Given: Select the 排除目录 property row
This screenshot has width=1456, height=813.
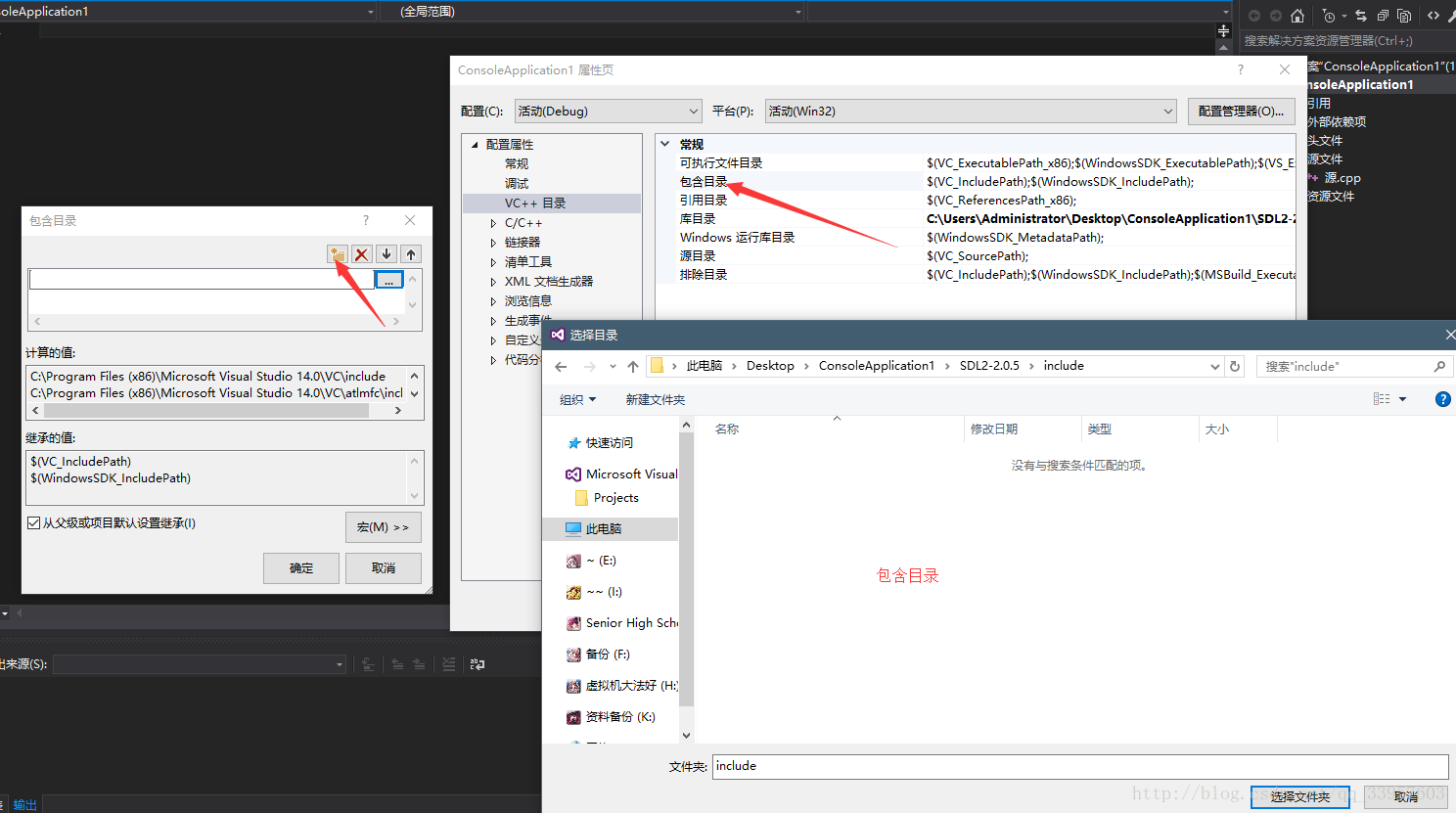Looking at the screenshot, I should tap(976, 275).
